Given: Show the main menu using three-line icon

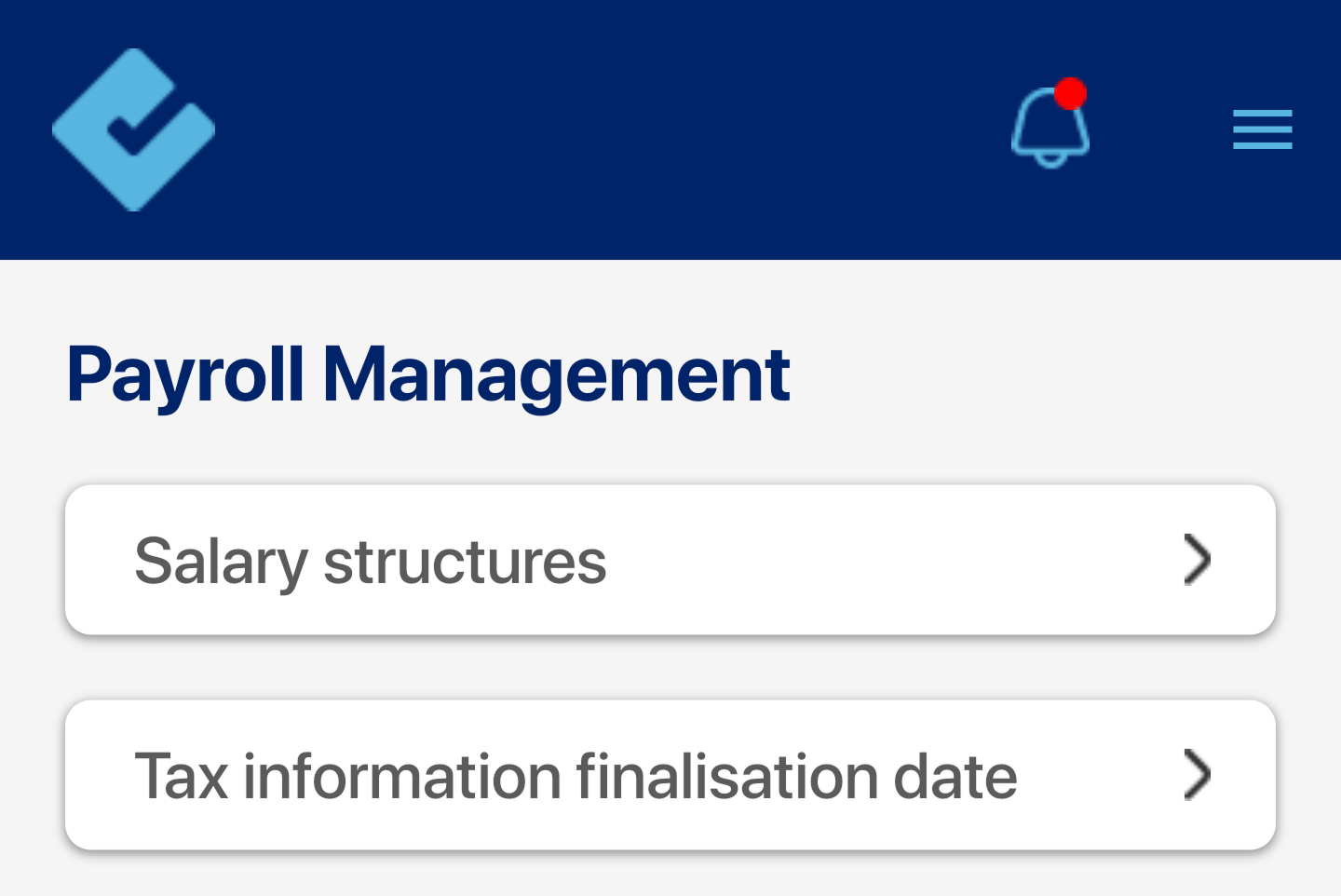Looking at the screenshot, I should click(1262, 129).
